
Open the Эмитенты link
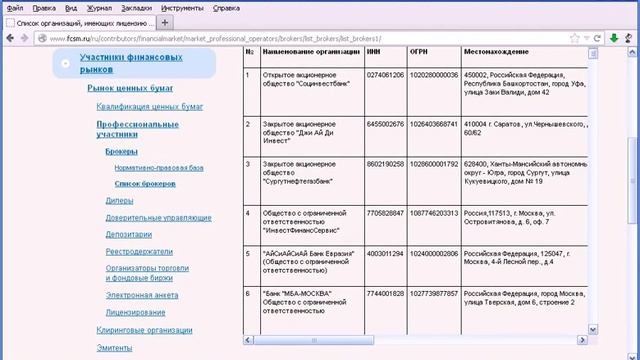click(114, 348)
